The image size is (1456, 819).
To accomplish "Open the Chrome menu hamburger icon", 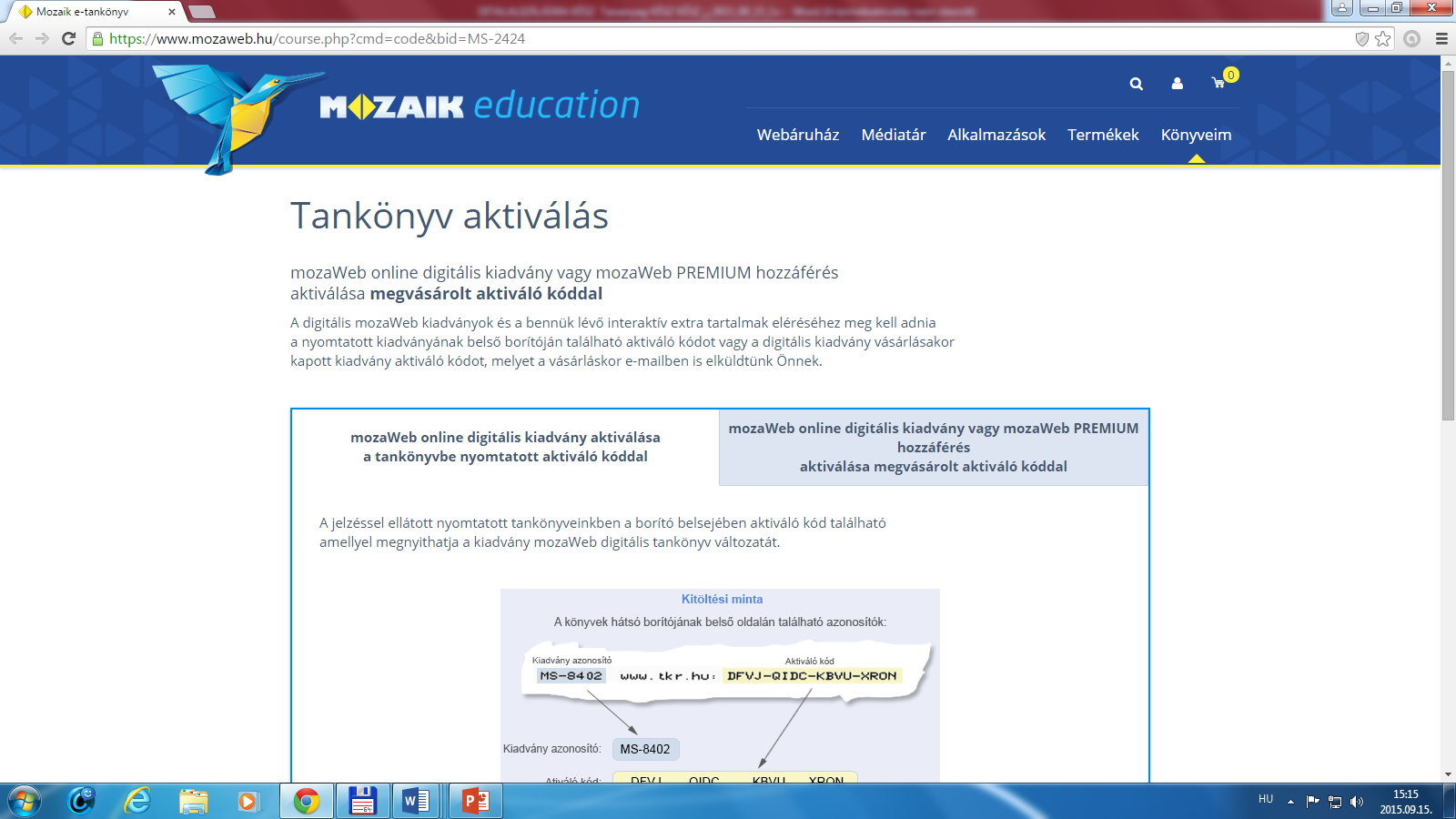I will [1441, 38].
